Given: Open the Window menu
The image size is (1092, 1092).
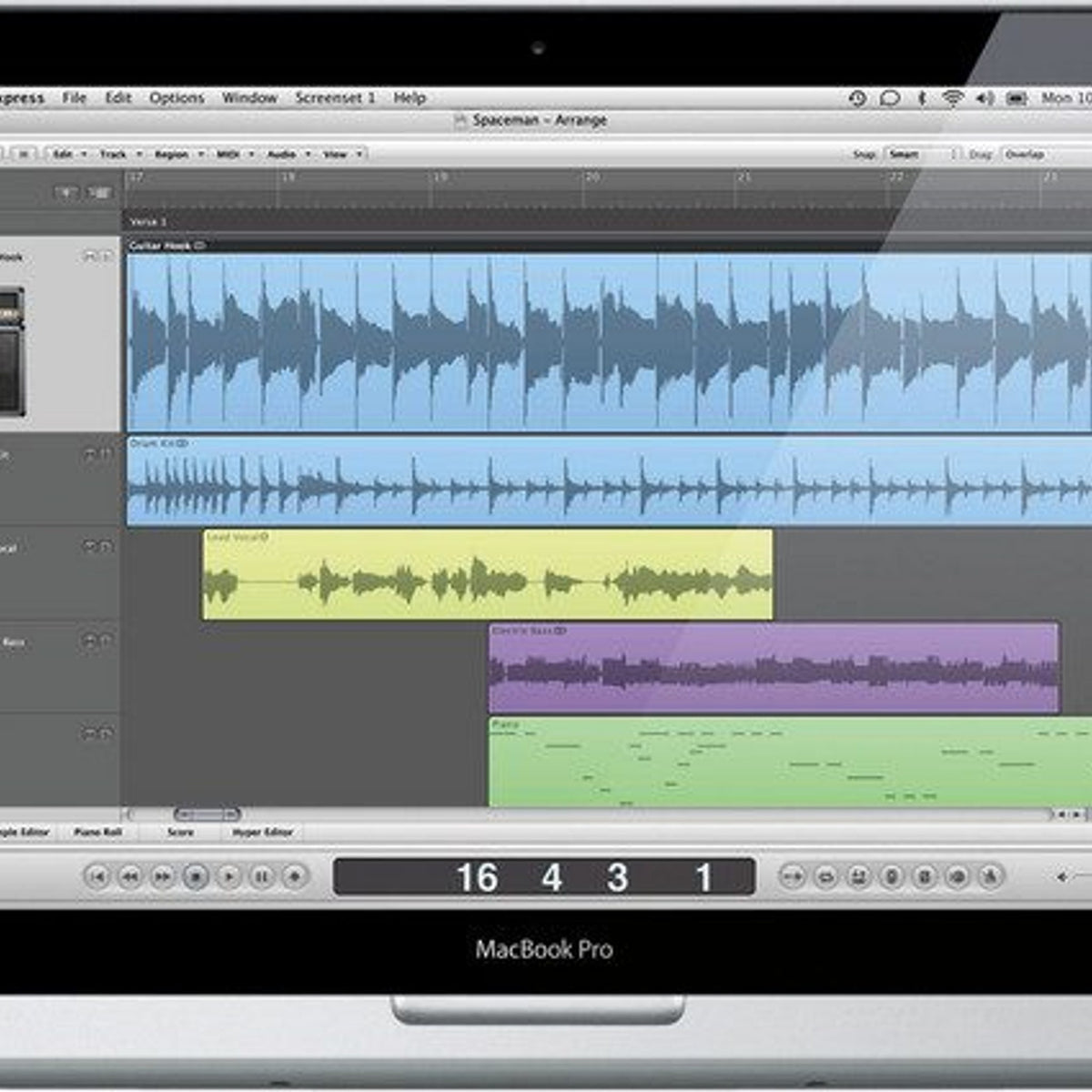Looking at the screenshot, I should pos(249,98).
